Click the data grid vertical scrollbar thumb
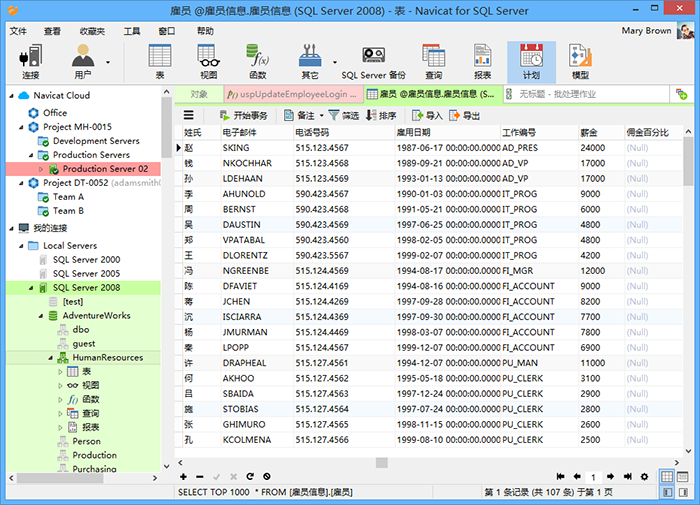Screen dimensions: 700x505 tap(688, 161)
